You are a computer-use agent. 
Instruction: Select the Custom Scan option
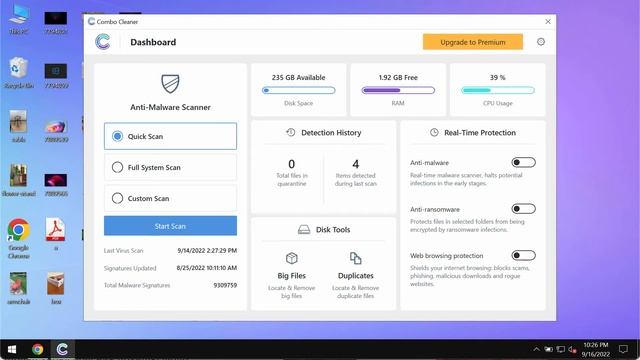tap(170, 198)
